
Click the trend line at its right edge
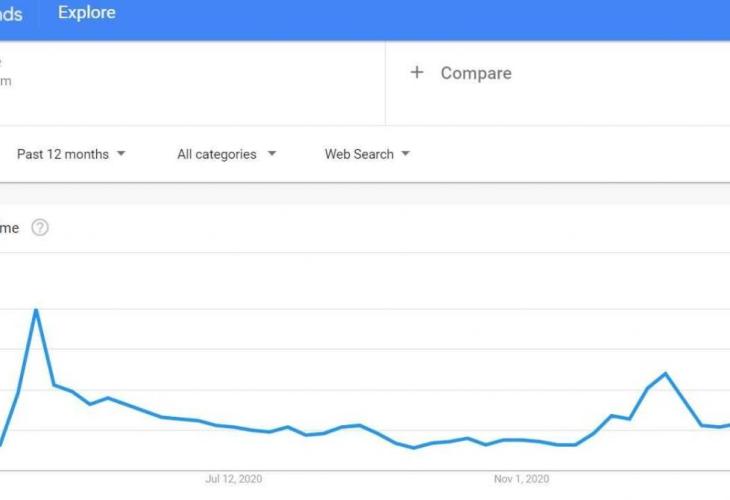pos(725,425)
